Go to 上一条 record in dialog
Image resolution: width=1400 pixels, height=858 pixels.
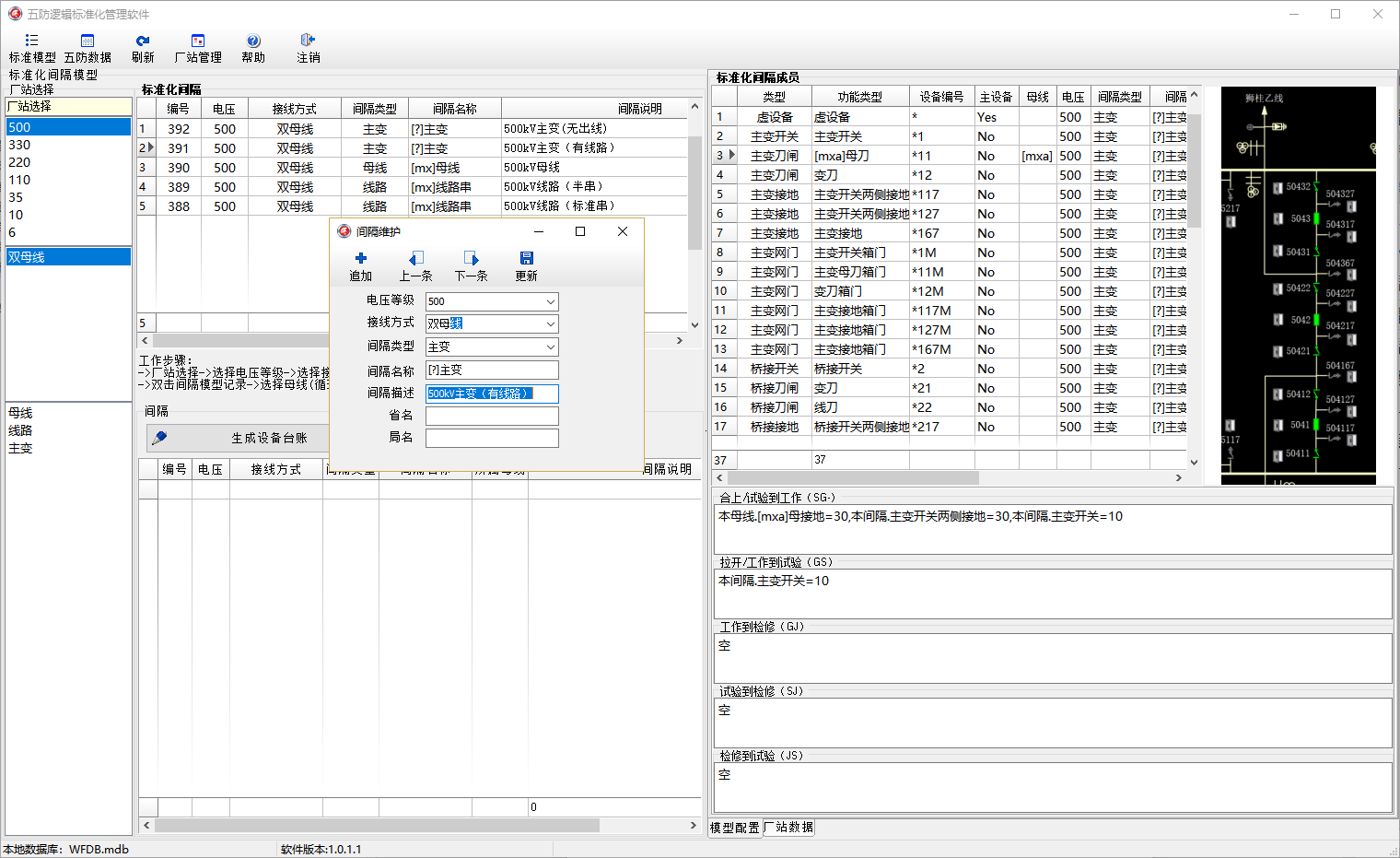(x=415, y=266)
